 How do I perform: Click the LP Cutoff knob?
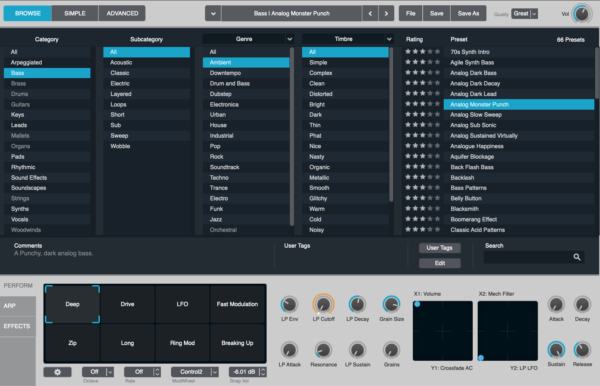(x=323, y=304)
